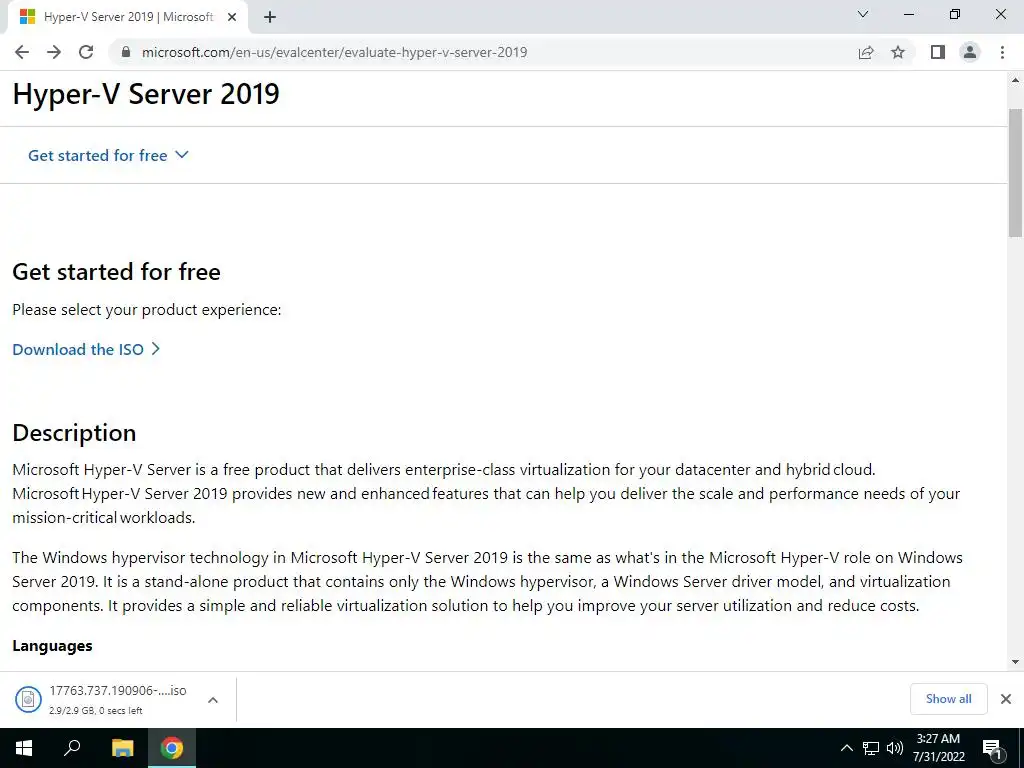1024x768 pixels.
Task: Click the Download the ISO link
Action: click(x=86, y=349)
